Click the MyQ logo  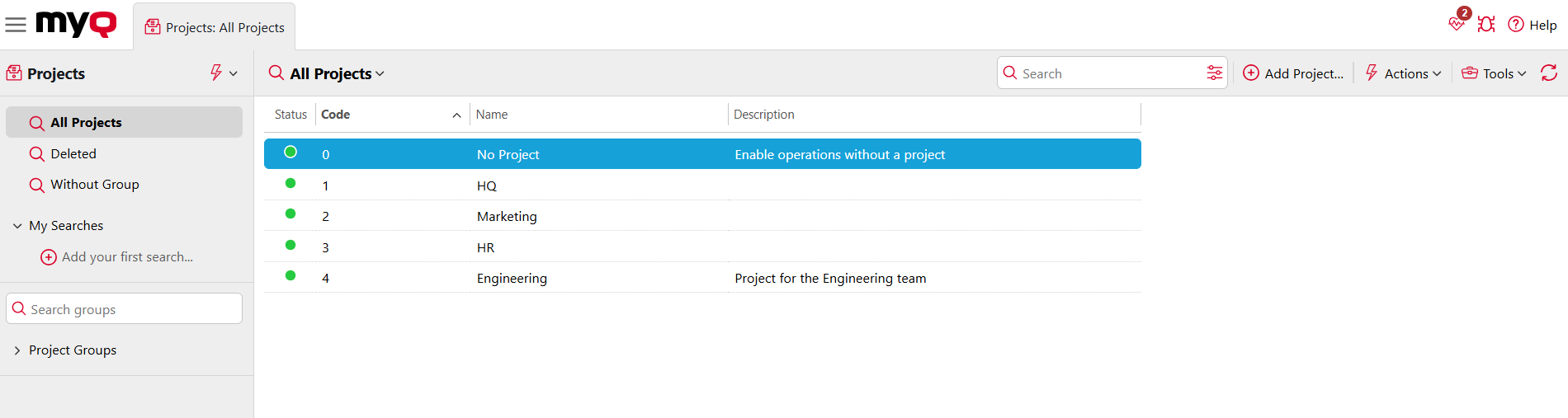(x=76, y=24)
